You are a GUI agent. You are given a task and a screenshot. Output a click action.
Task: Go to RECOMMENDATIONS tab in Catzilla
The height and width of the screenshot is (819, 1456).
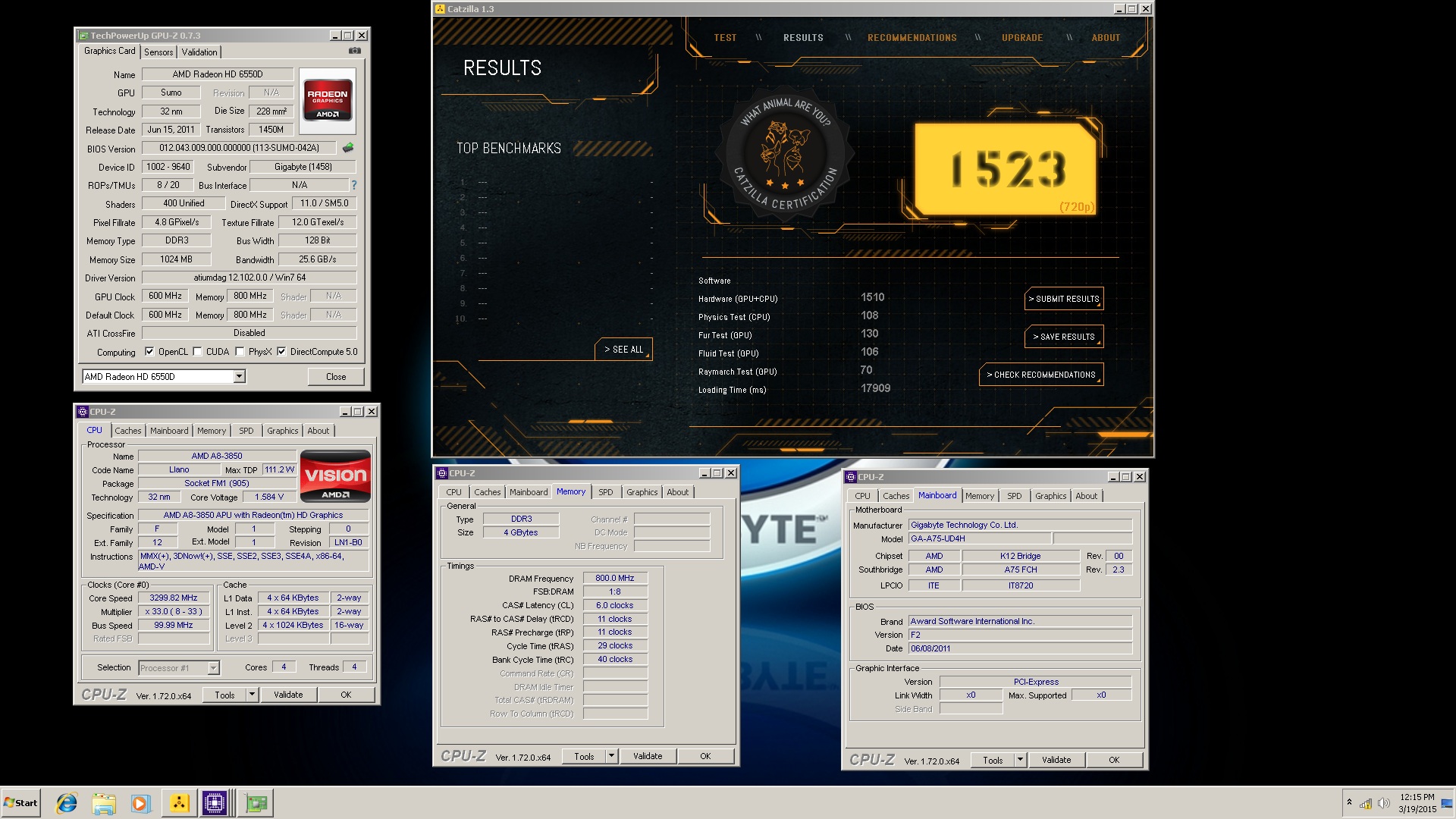[x=912, y=38]
